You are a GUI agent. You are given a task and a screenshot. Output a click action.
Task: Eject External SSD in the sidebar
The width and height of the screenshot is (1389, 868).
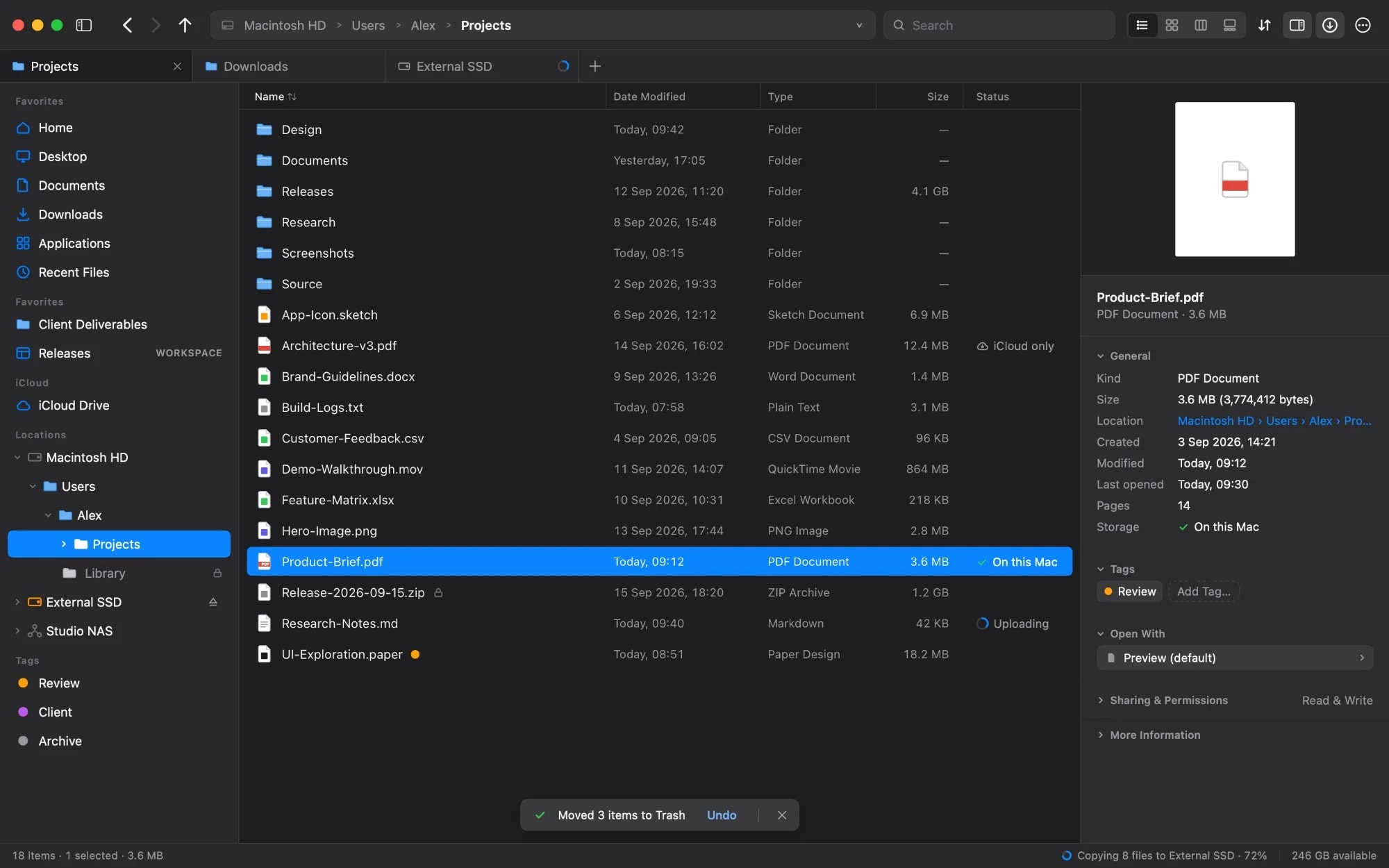click(213, 602)
